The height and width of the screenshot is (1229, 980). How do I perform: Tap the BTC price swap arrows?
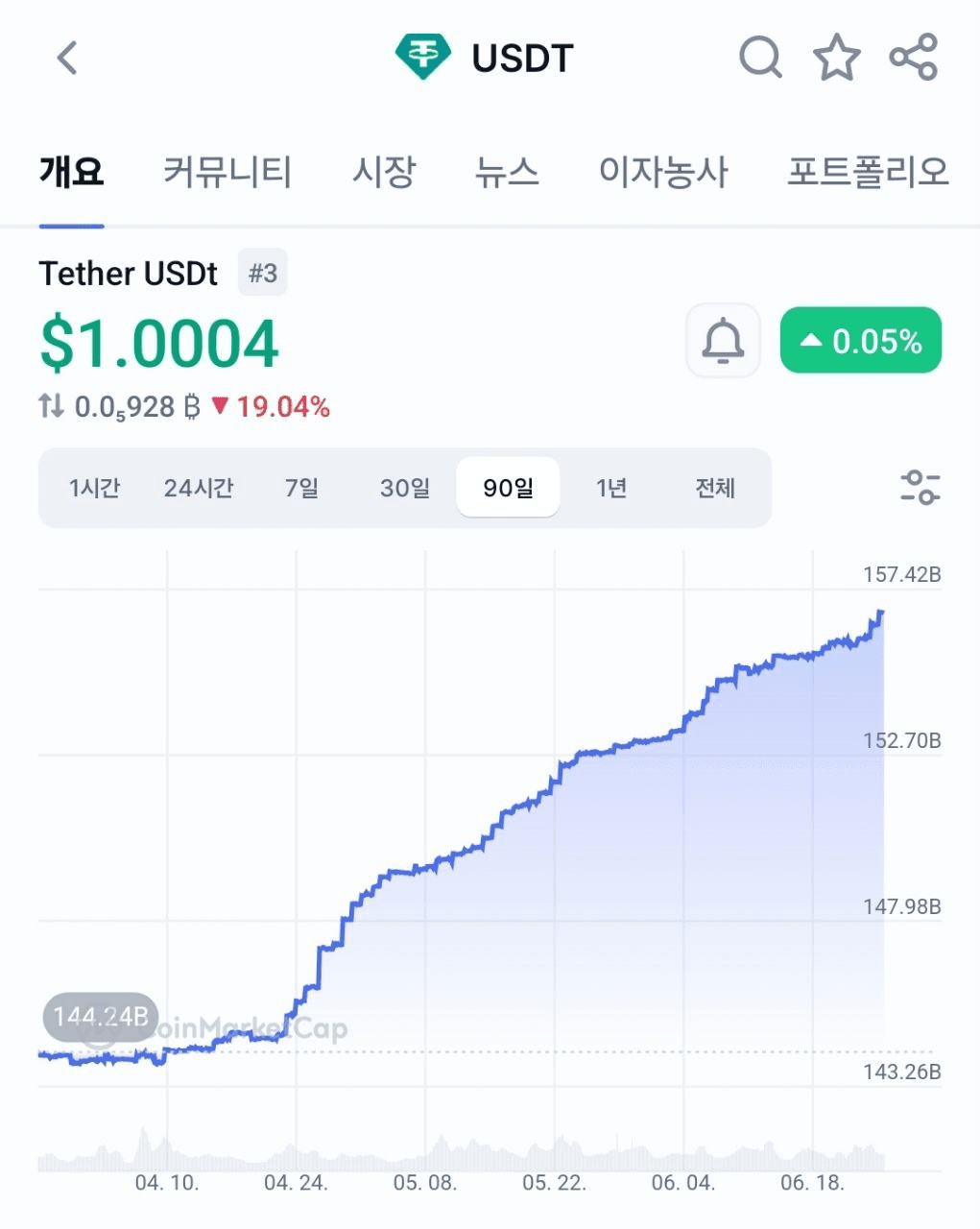click(x=52, y=406)
